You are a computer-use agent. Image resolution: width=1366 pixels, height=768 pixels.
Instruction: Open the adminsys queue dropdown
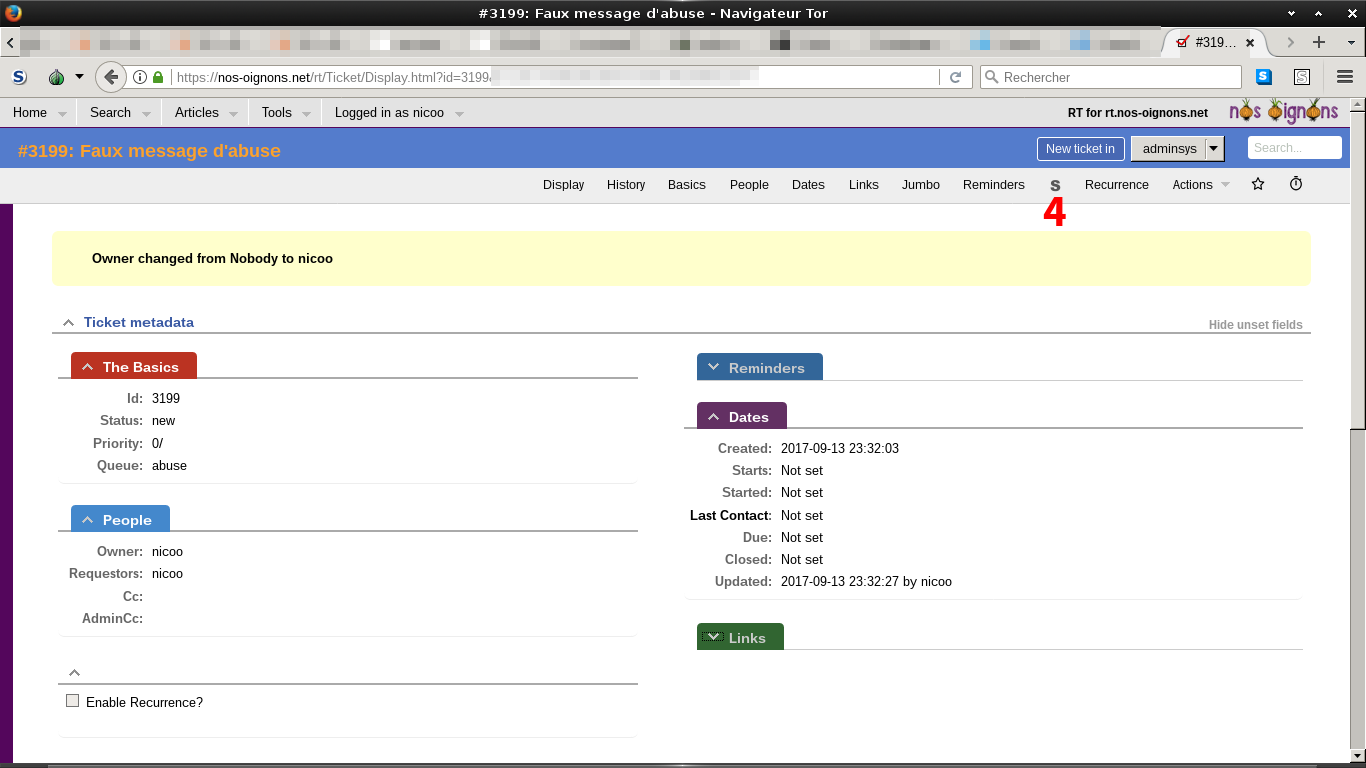1214,148
